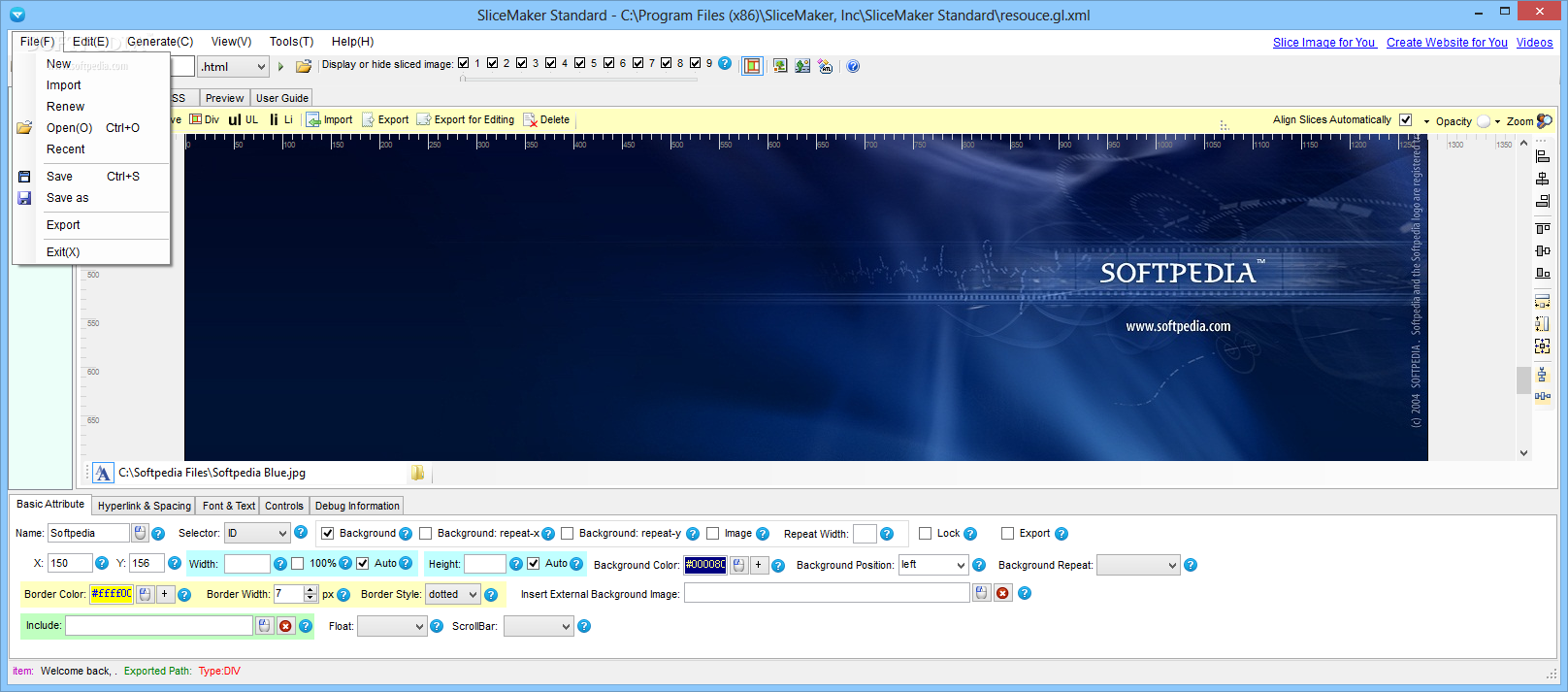
Task: Click the XML tool icon in top toolbar
Action: [826, 66]
